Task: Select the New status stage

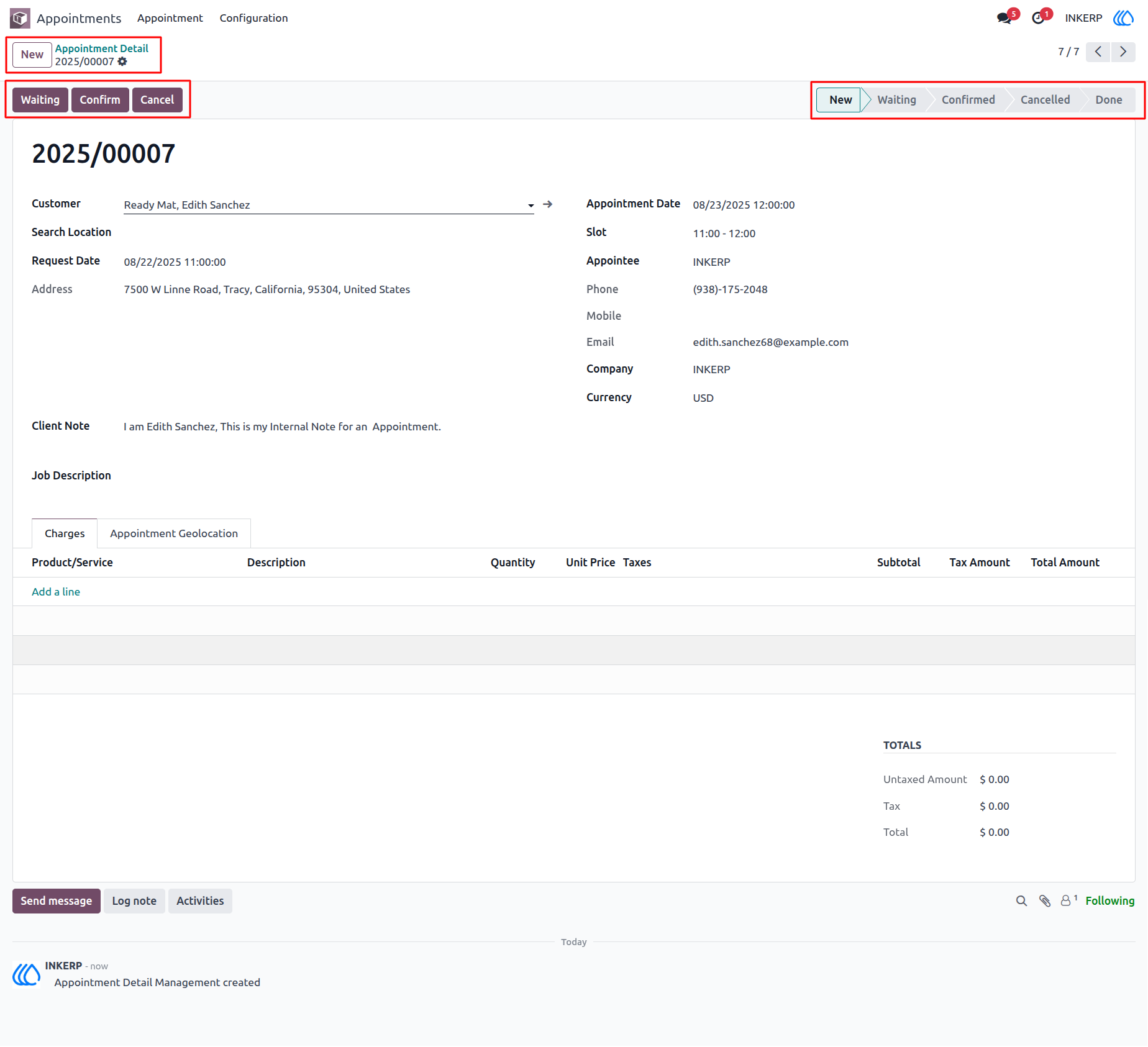Action: tap(840, 100)
